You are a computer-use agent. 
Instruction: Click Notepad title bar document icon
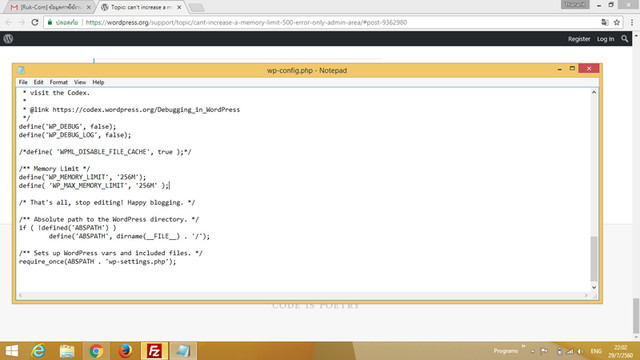21,70
